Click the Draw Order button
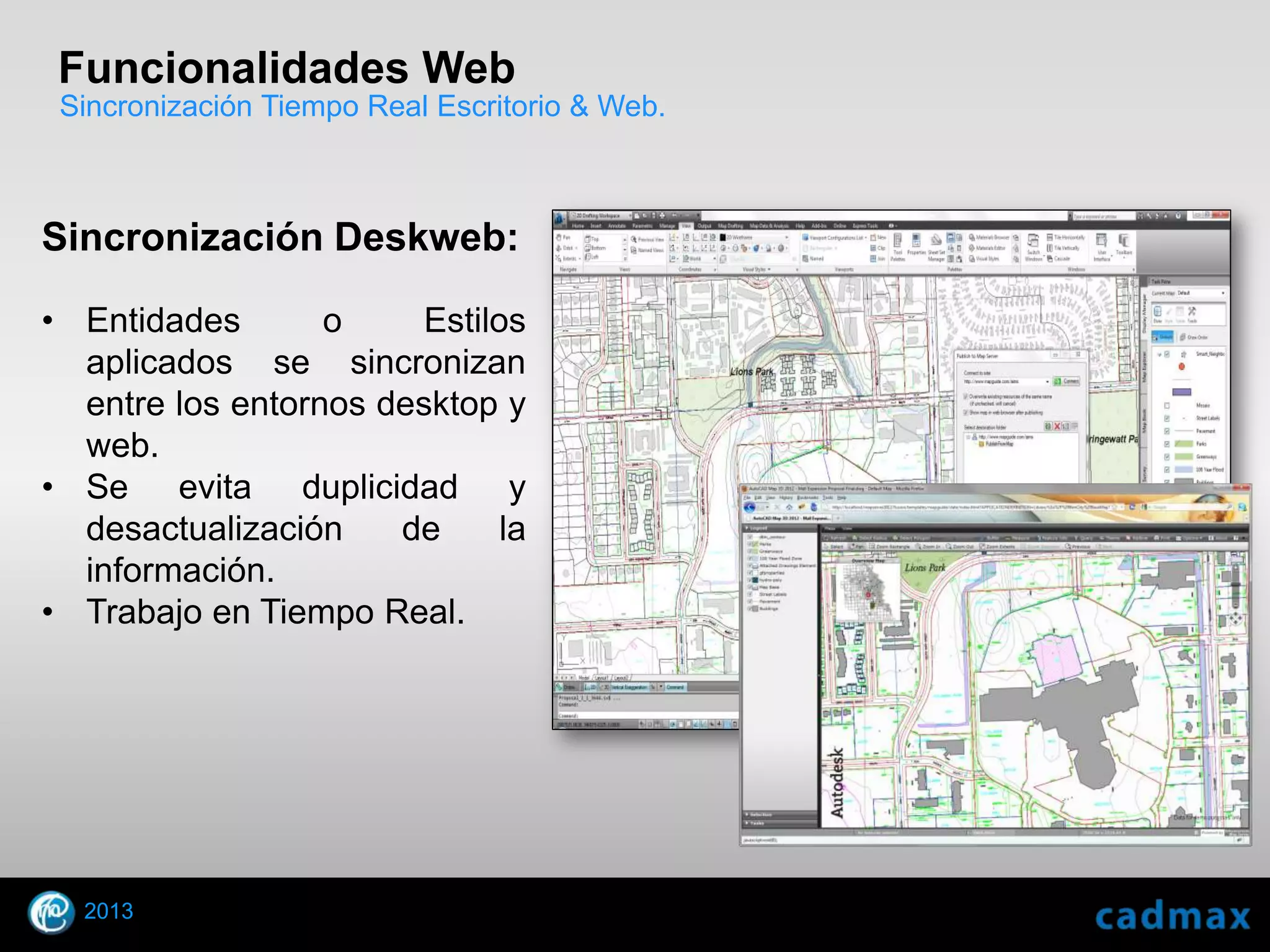 point(1194,337)
